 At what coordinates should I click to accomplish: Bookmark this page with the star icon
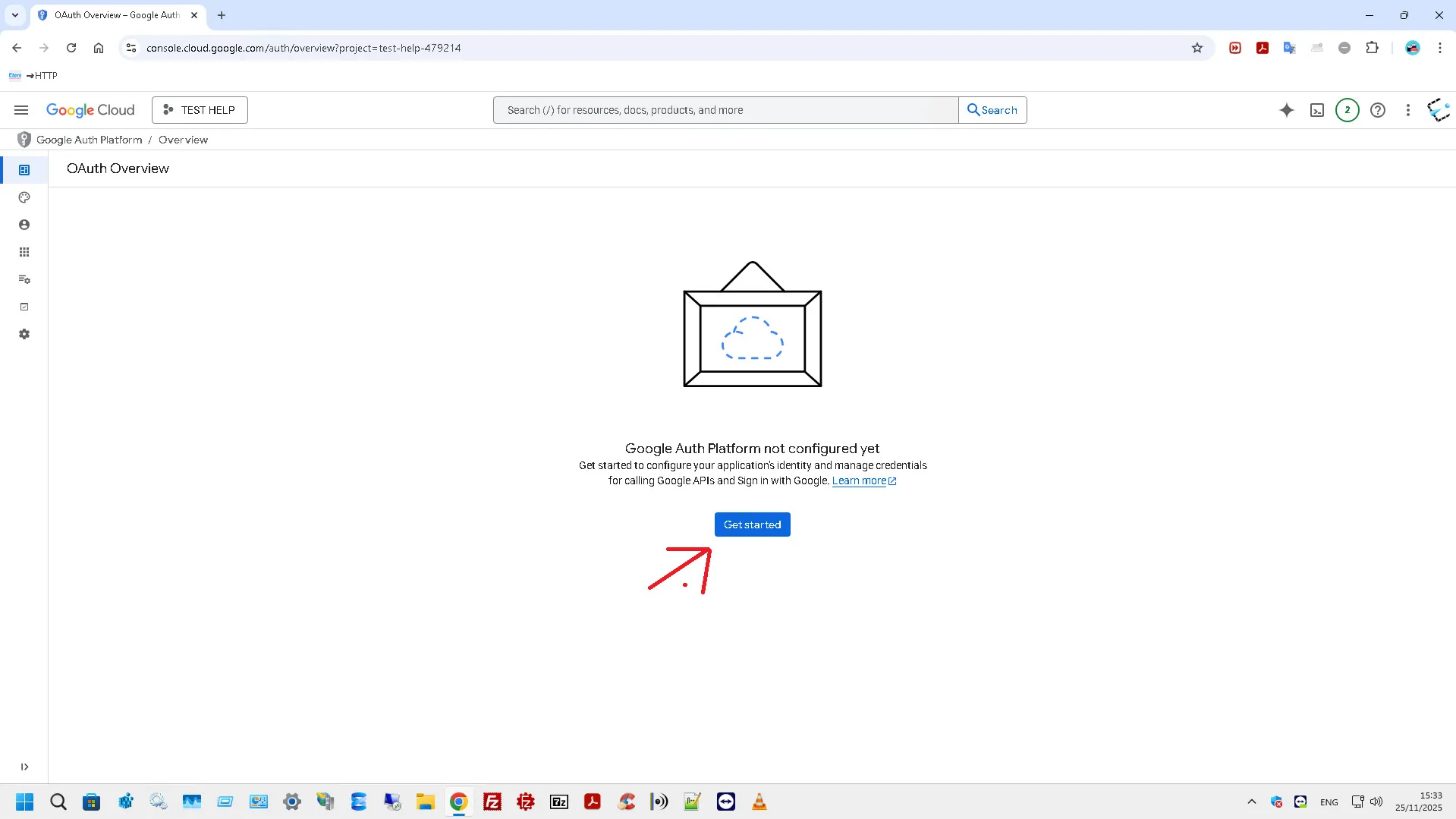click(1197, 48)
